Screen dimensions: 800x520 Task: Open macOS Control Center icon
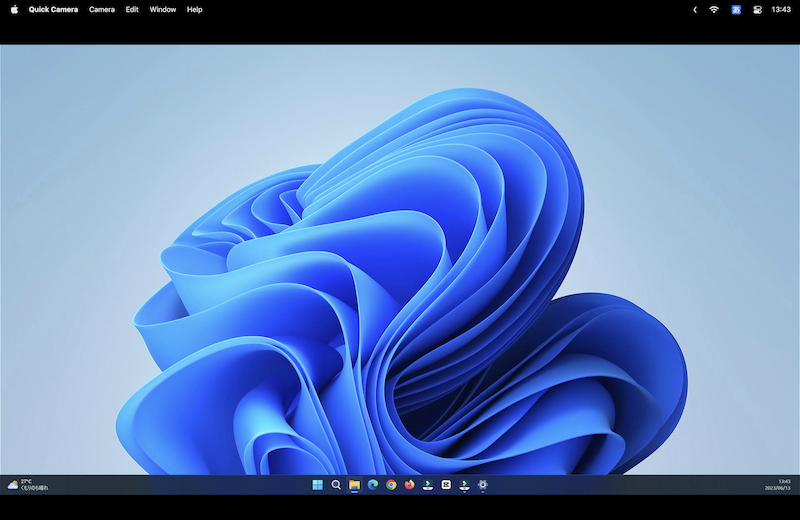[x=758, y=10]
